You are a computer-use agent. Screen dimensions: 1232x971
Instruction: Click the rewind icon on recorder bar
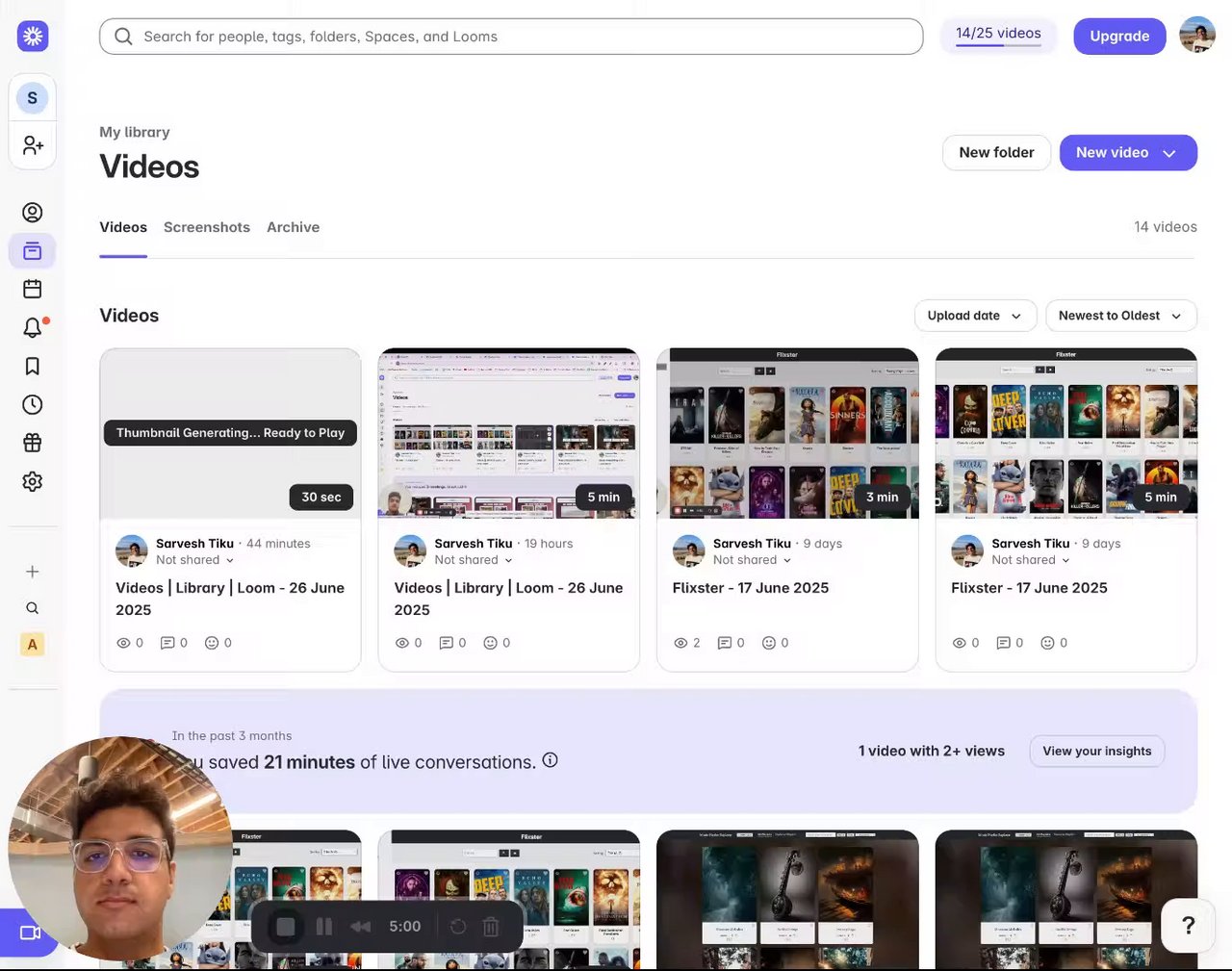click(361, 927)
